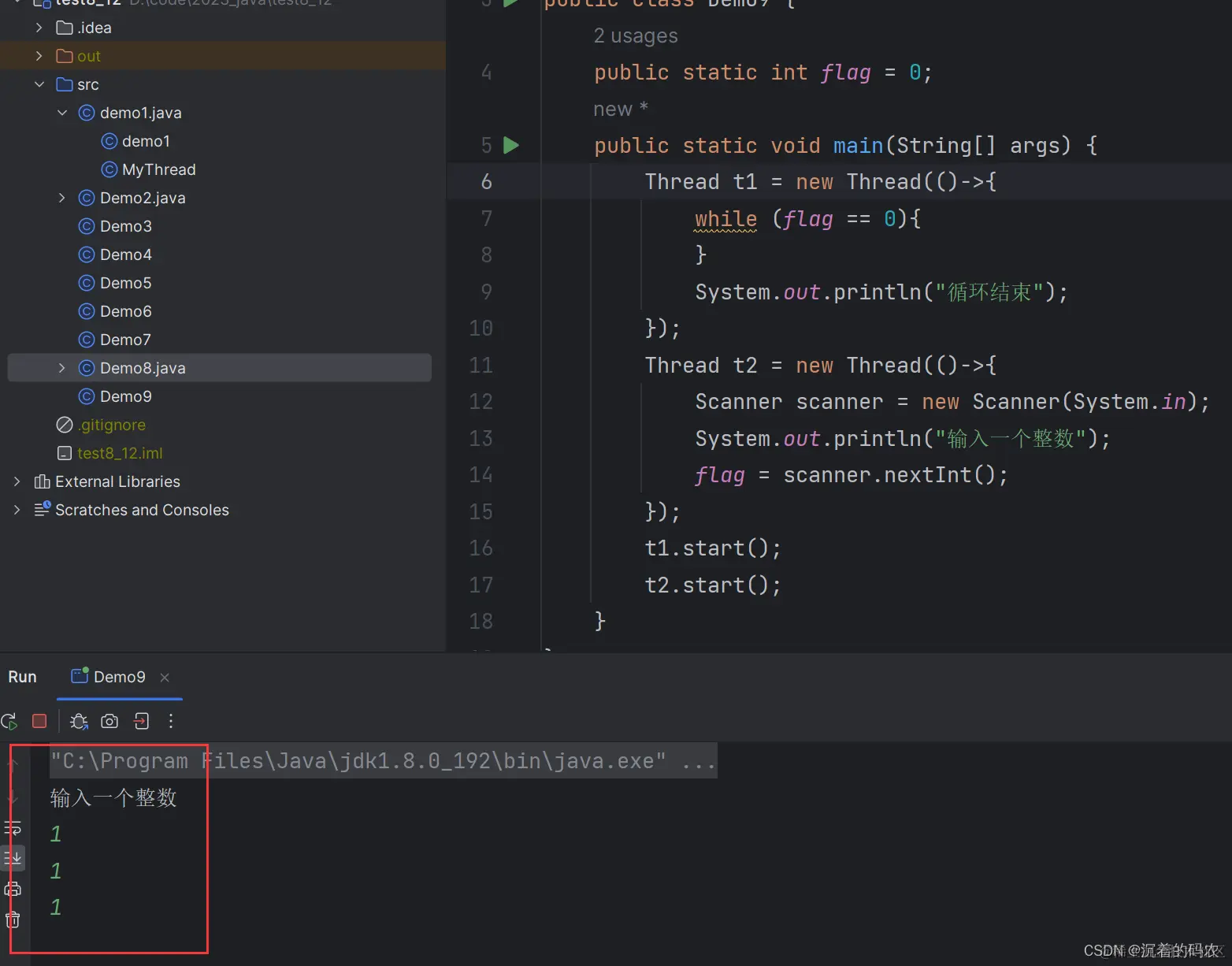Viewport: 1232px width, 966px height.
Task: Click the .idea folder icon
Action: click(x=65, y=28)
